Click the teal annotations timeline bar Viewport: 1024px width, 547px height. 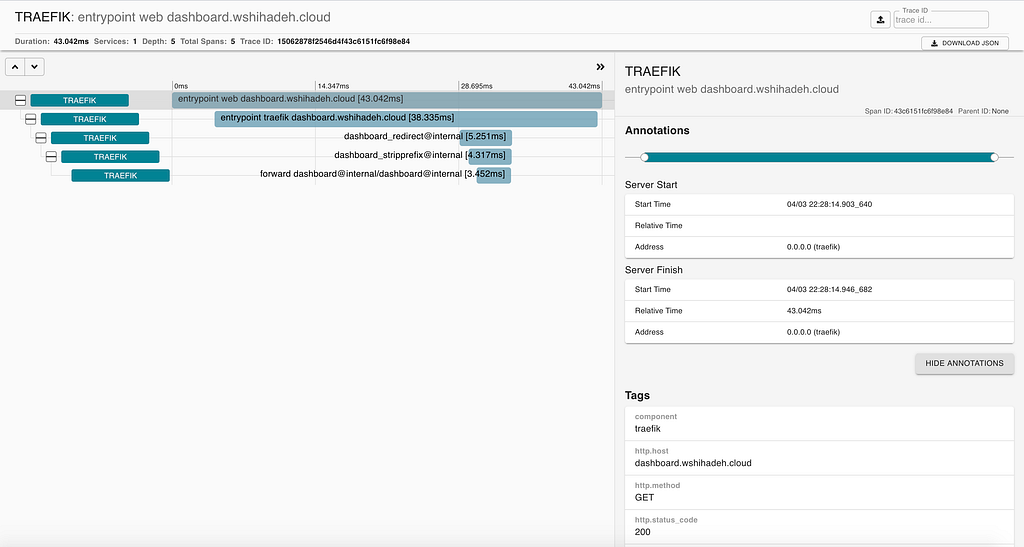tap(819, 157)
